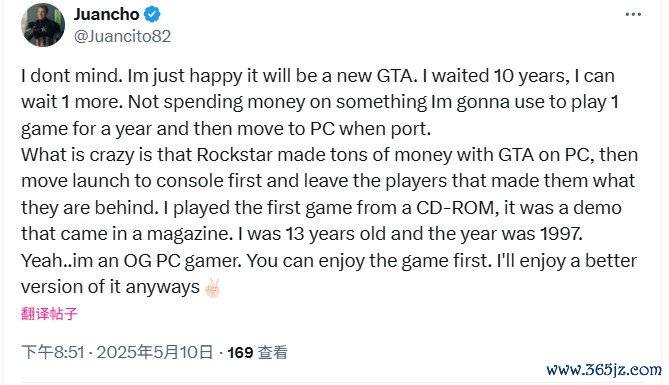Open the 169 查看 view count
This screenshot has height=385, width=669.
pyautogui.click(x=257, y=353)
